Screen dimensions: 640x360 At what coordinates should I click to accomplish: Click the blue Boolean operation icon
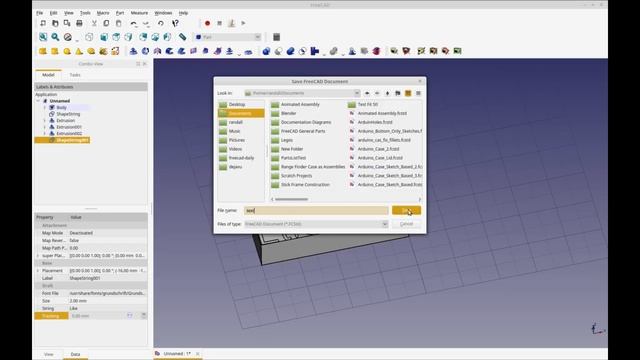(266, 51)
